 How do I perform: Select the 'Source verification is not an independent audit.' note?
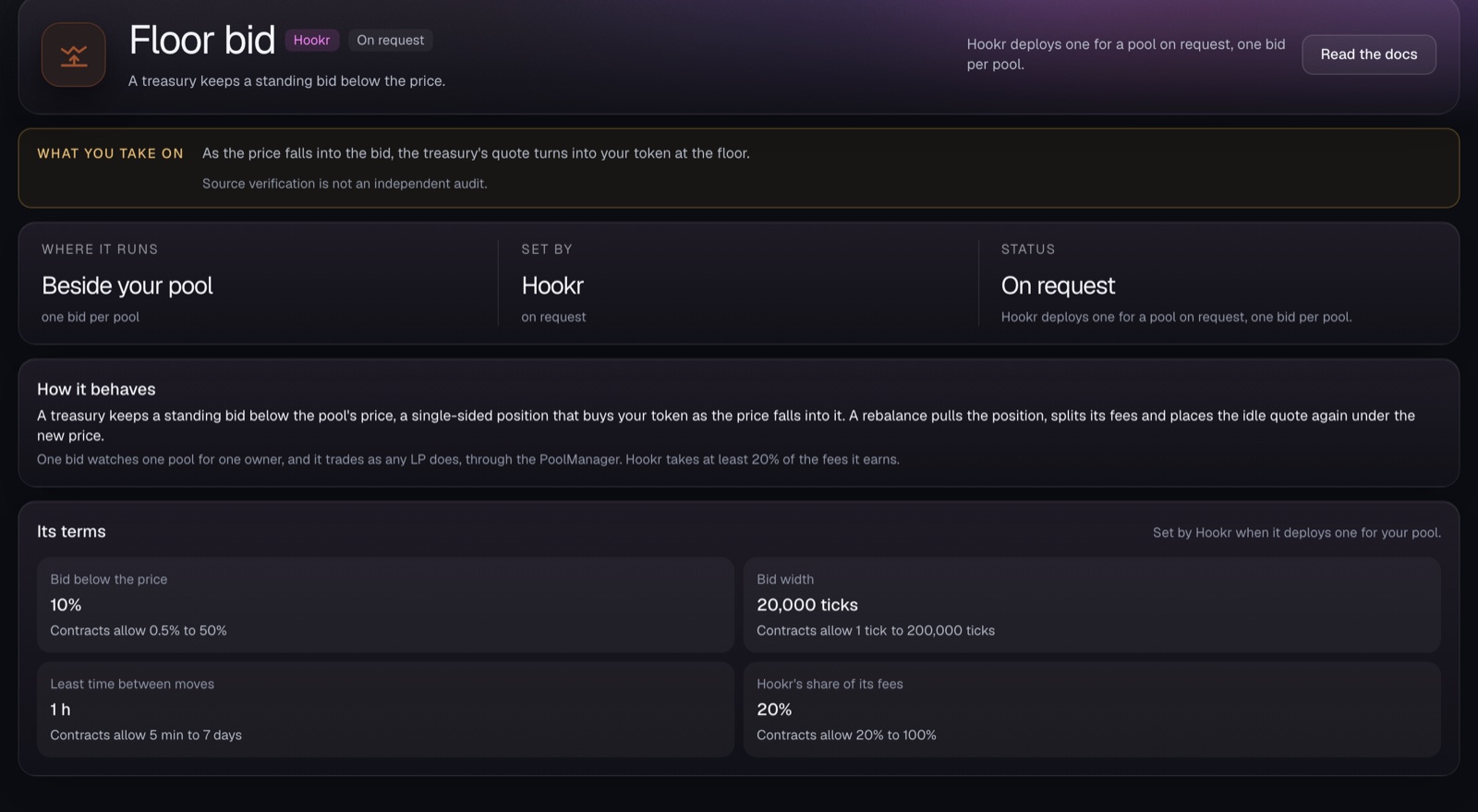click(345, 184)
